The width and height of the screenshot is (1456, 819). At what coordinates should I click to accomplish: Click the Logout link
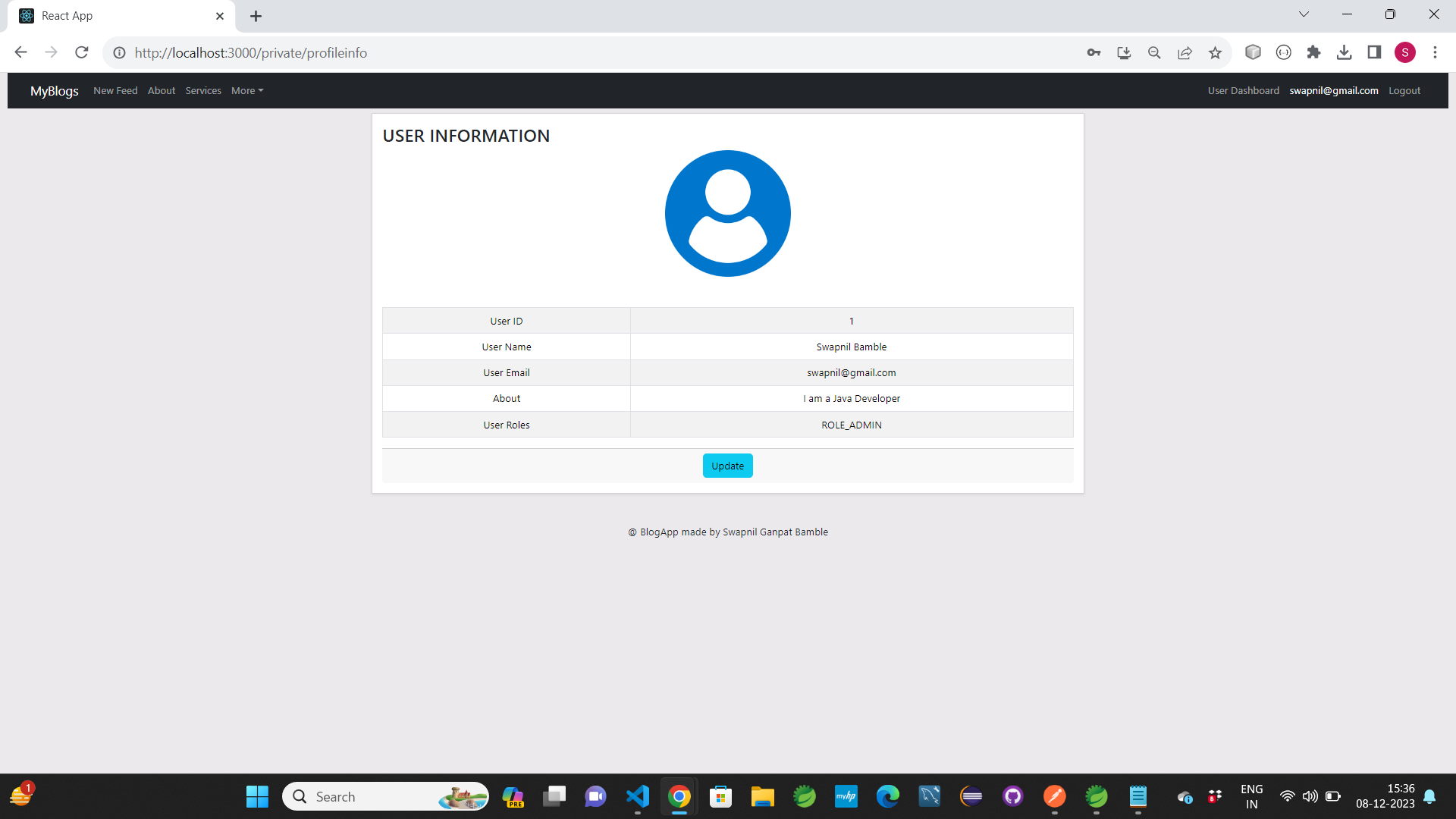click(x=1404, y=90)
